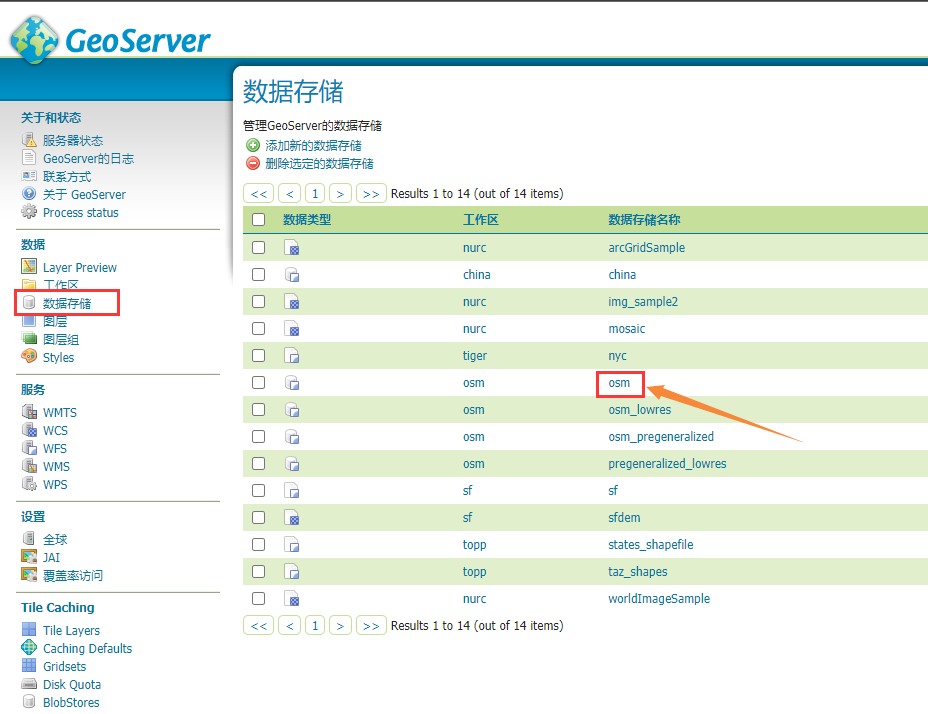Click the globe icon for 关于 GeoServer
This screenshot has height=714, width=928.
(x=31, y=195)
